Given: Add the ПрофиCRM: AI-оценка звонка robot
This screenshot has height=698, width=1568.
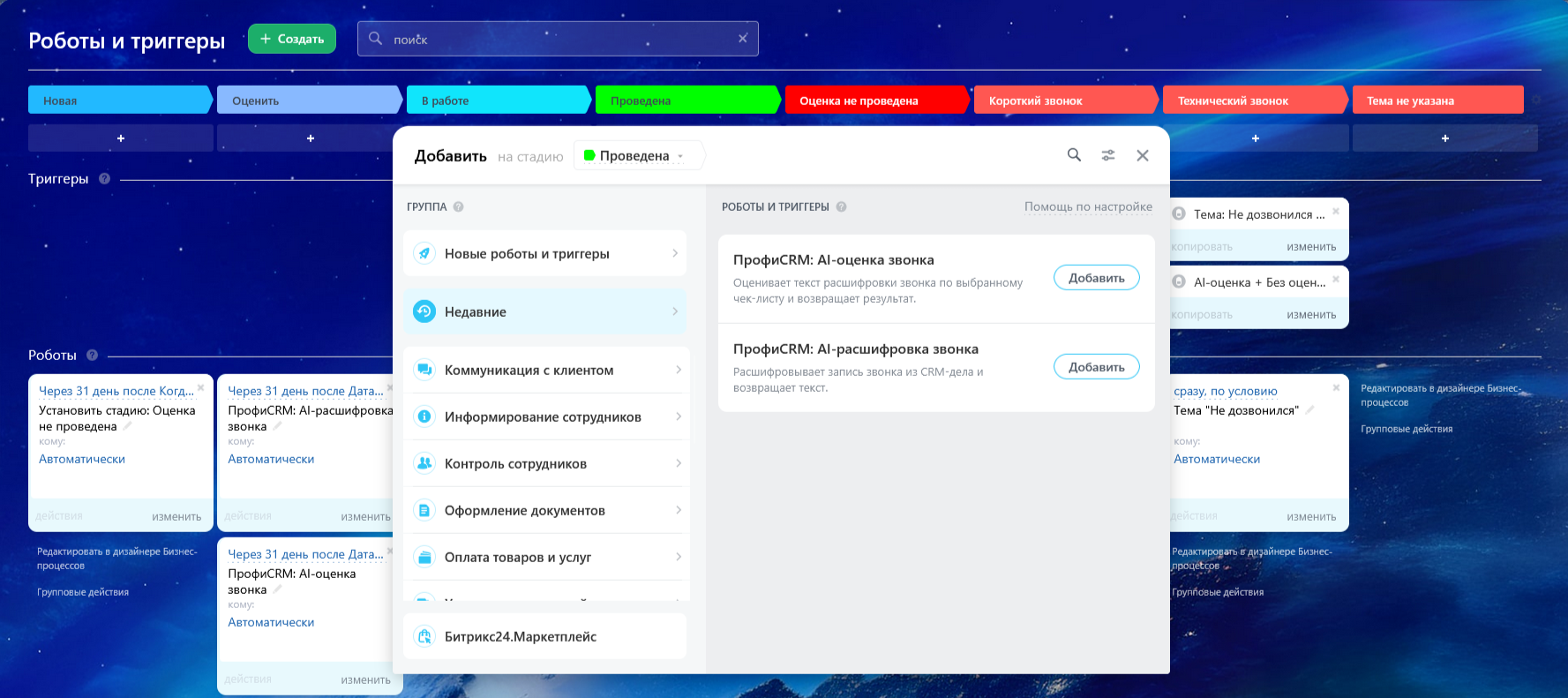Looking at the screenshot, I should click(1096, 278).
